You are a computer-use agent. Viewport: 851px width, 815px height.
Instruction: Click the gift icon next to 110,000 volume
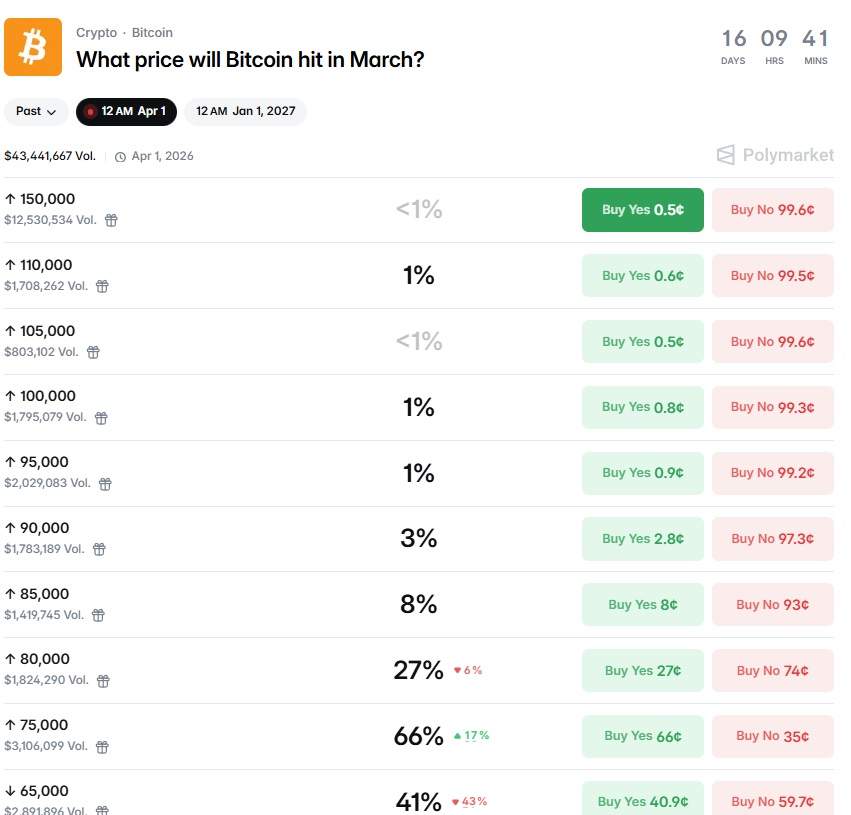pyautogui.click(x=102, y=286)
